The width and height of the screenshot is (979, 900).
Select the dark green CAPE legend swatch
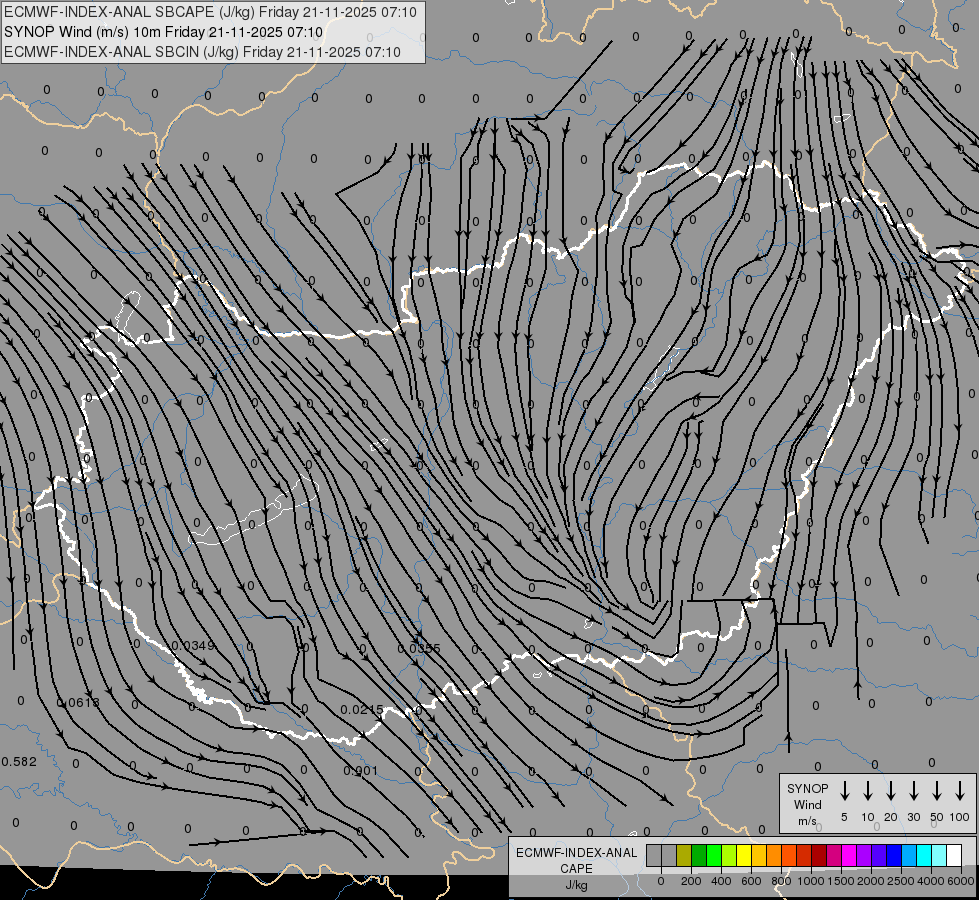(x=699, y=855)
